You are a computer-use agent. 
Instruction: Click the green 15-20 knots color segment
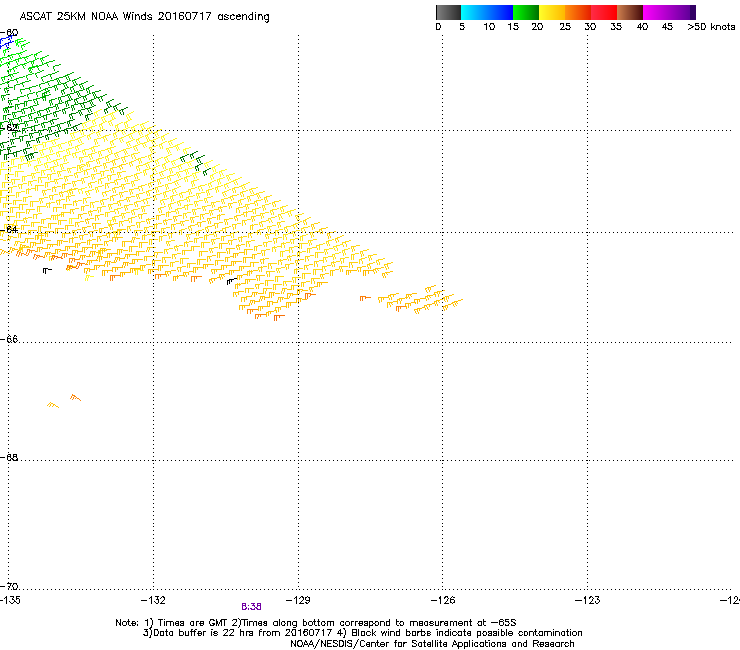click(x=526, y=12)
